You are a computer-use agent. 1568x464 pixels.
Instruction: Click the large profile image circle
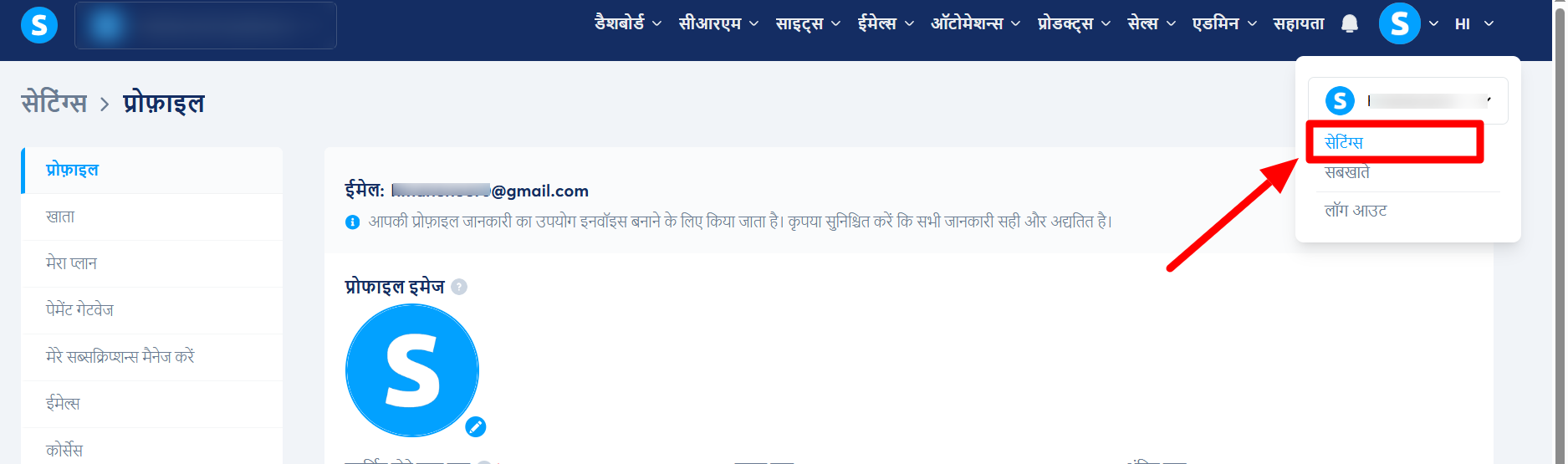pyautogui.click(x=412, y=370)
